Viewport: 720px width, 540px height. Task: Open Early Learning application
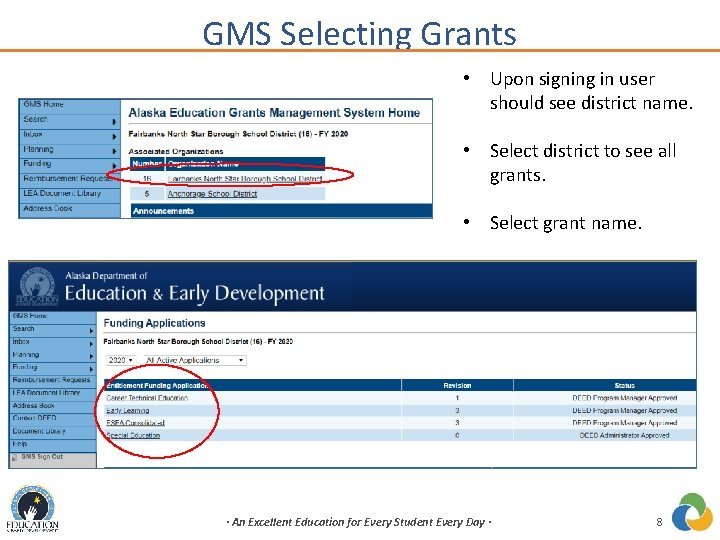pyautogui.click(x=128, y=411)
